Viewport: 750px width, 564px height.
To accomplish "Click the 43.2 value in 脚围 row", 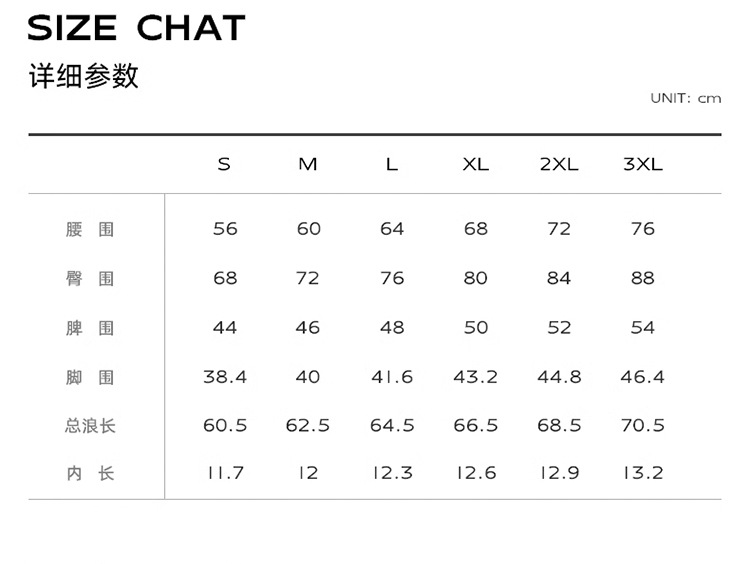I will coord(476,377).
